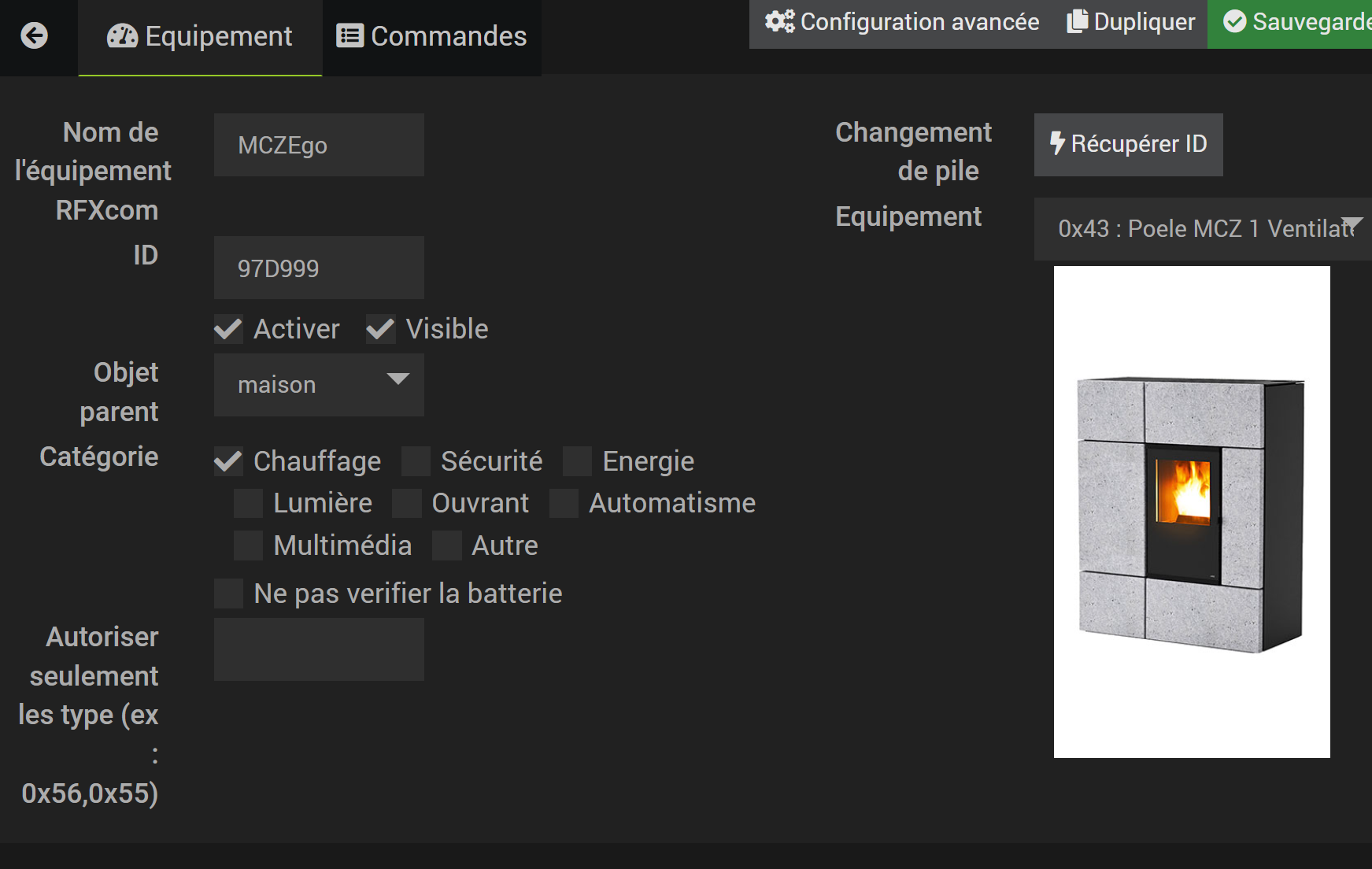Click the Equipement dashboard gauge icon
1372x869 pixels.
(122, 36)
